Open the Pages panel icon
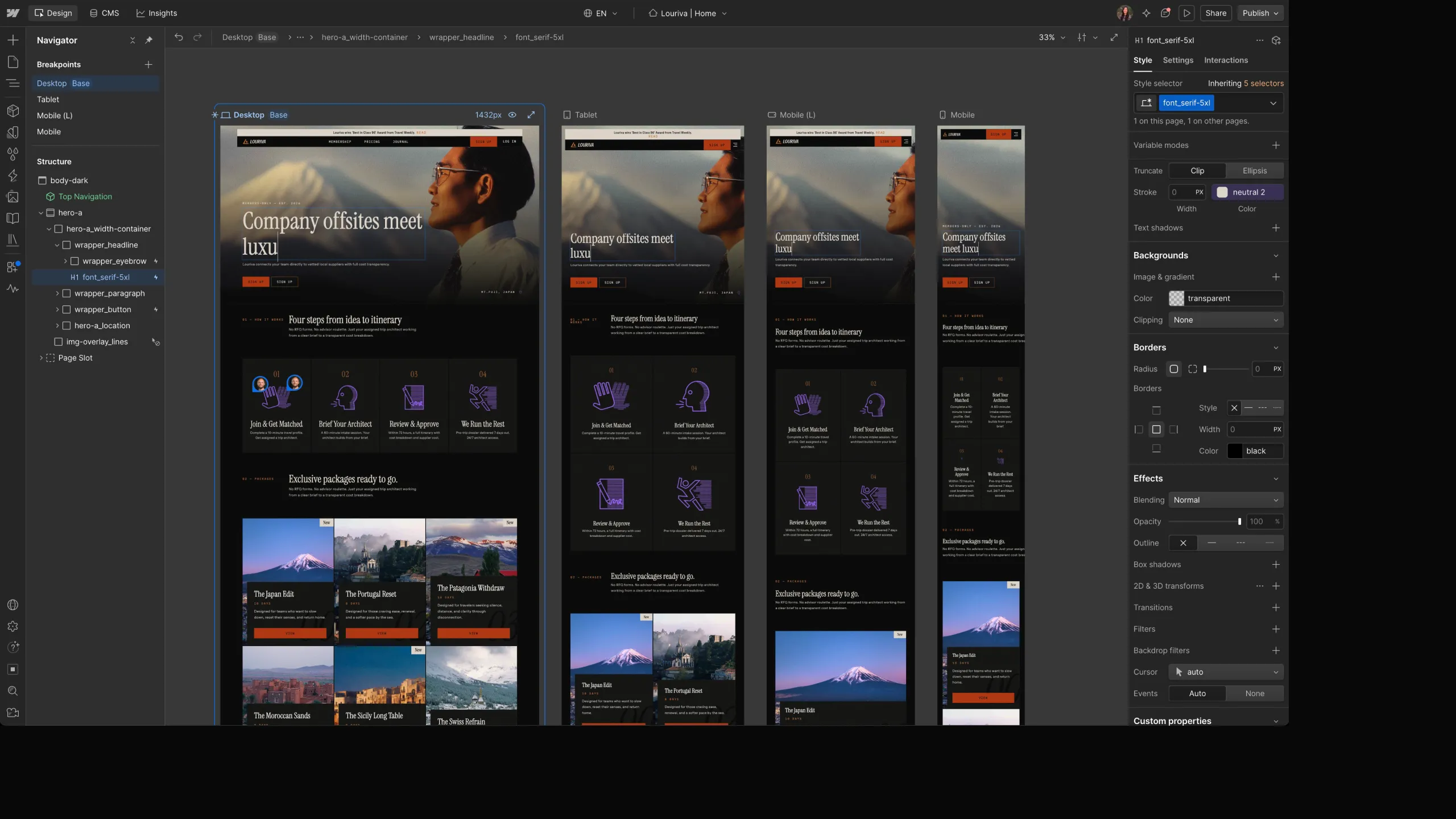The height and width of the screenshot is (819, 1456). [13, 62]
